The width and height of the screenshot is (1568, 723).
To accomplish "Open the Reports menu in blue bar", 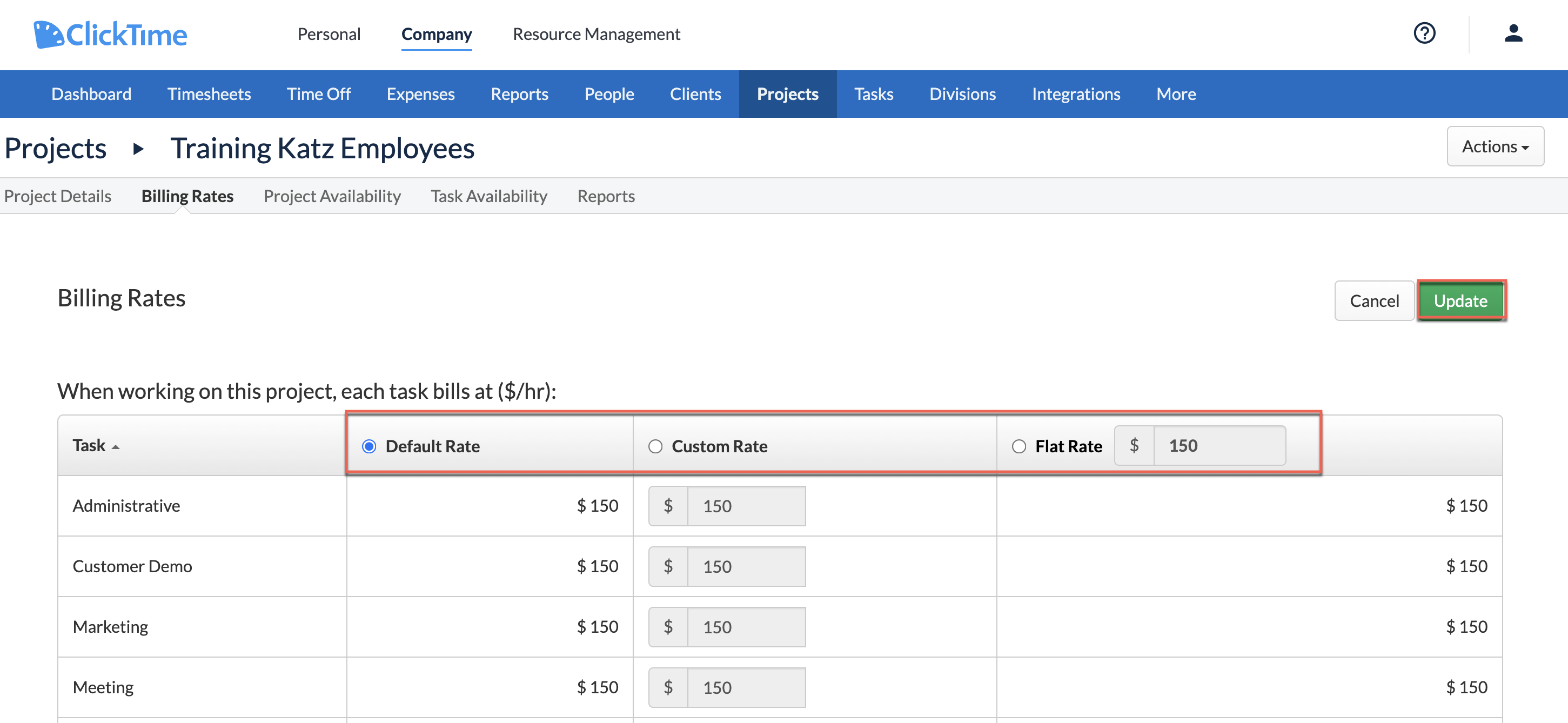I will point(519,93).
